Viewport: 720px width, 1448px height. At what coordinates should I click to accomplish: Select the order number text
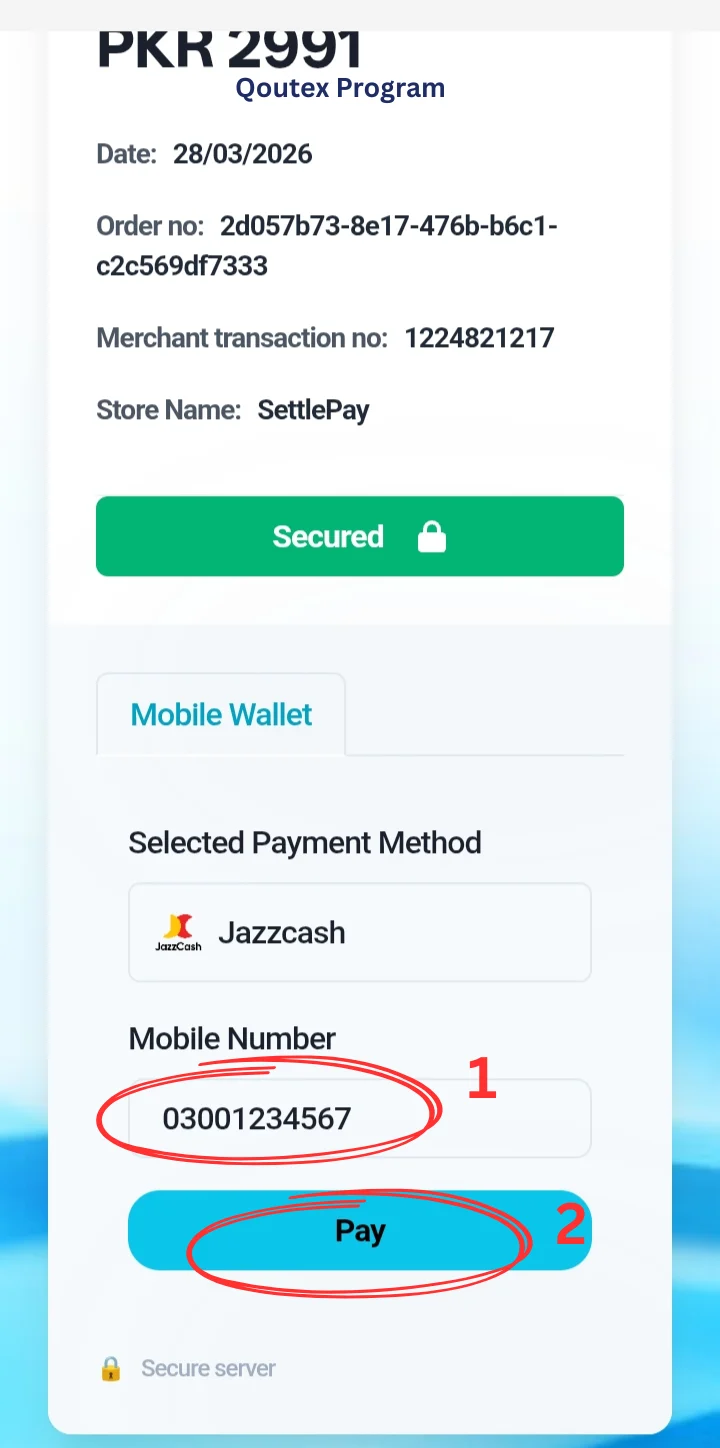[327, 246]
